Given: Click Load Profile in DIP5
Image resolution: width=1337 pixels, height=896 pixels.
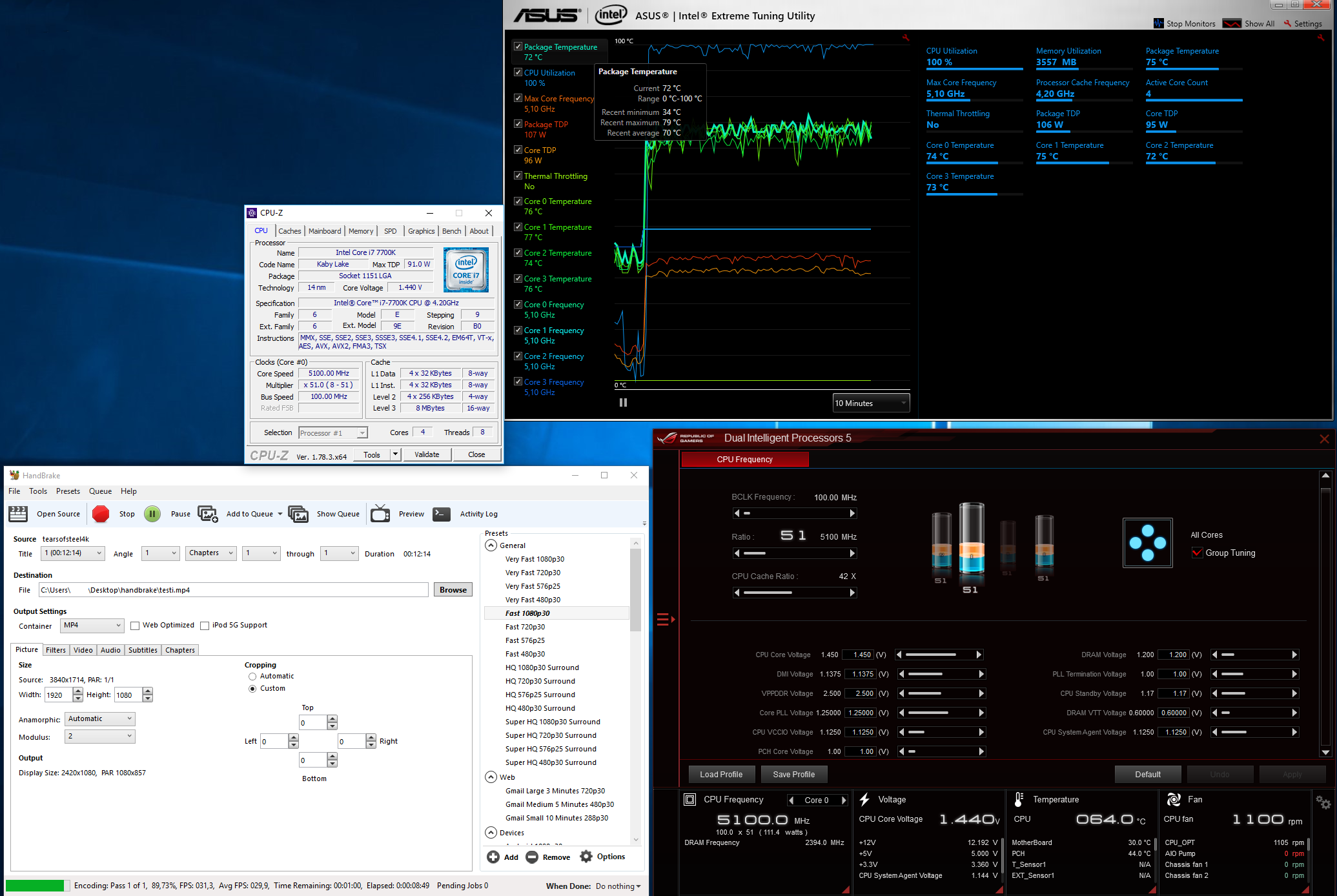Looking at the screenshot, I should point(721,775).
